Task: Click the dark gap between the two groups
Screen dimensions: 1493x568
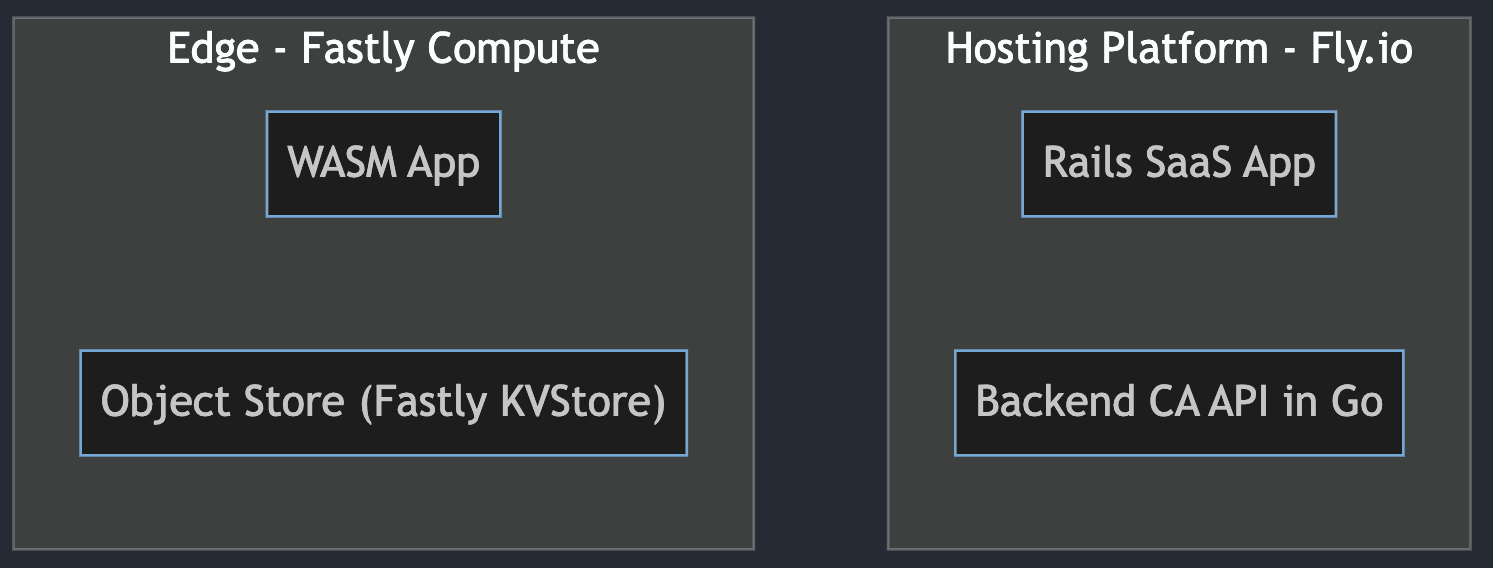Action: pos(820,283)
